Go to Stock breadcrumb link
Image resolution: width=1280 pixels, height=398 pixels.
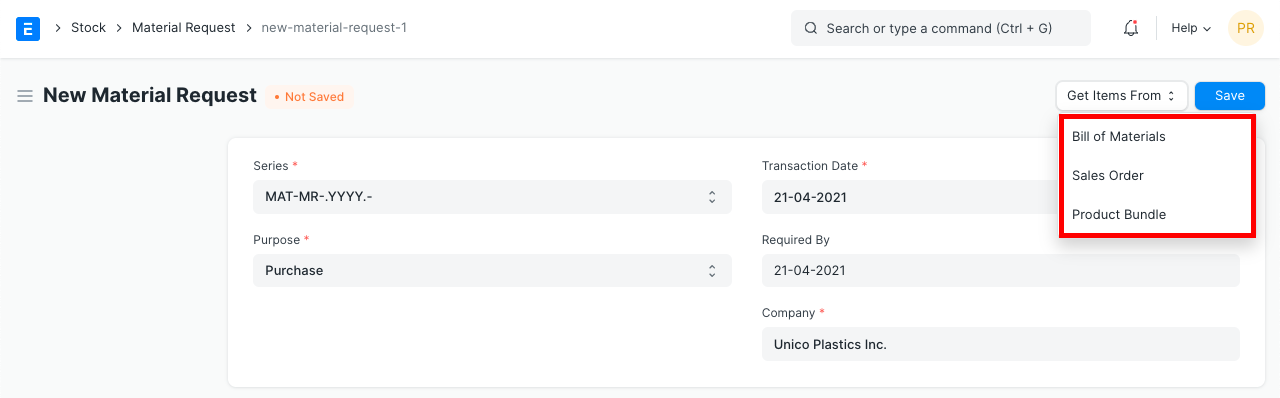pyautogui.click(x=88, y=28)
